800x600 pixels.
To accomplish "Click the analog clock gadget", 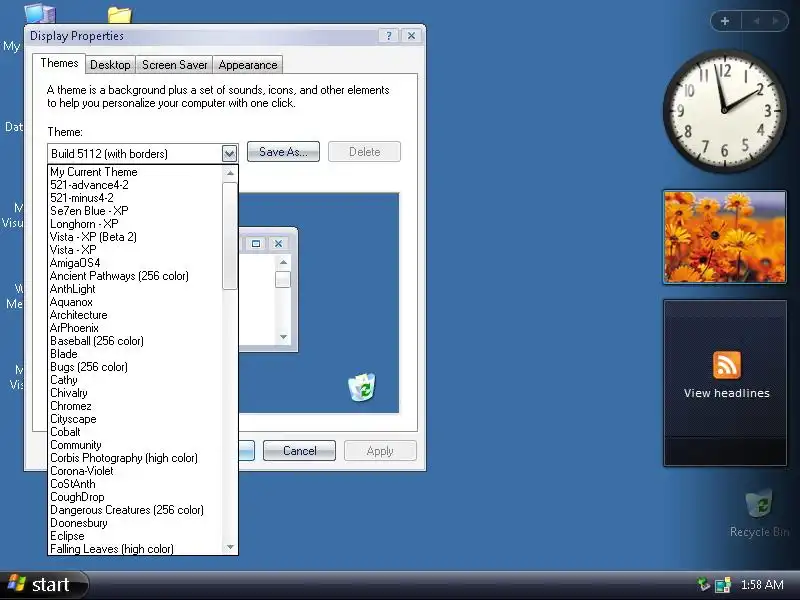I will [724, 111].
